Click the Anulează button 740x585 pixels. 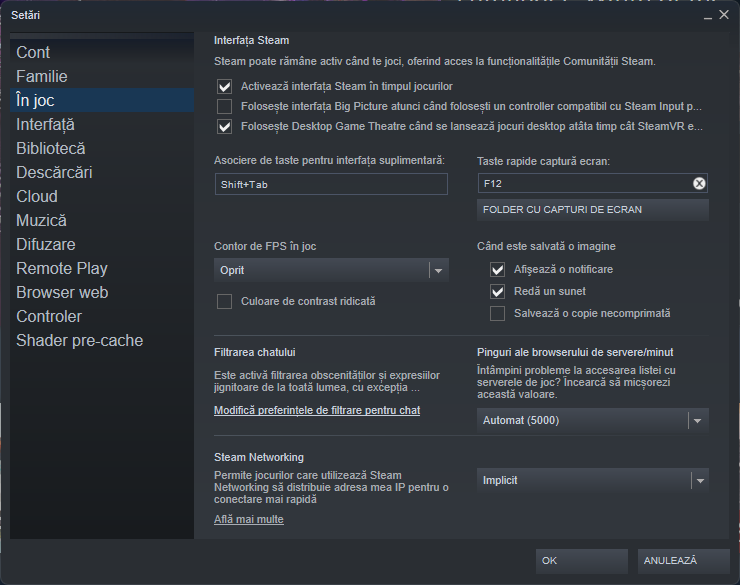click(683, 561)
